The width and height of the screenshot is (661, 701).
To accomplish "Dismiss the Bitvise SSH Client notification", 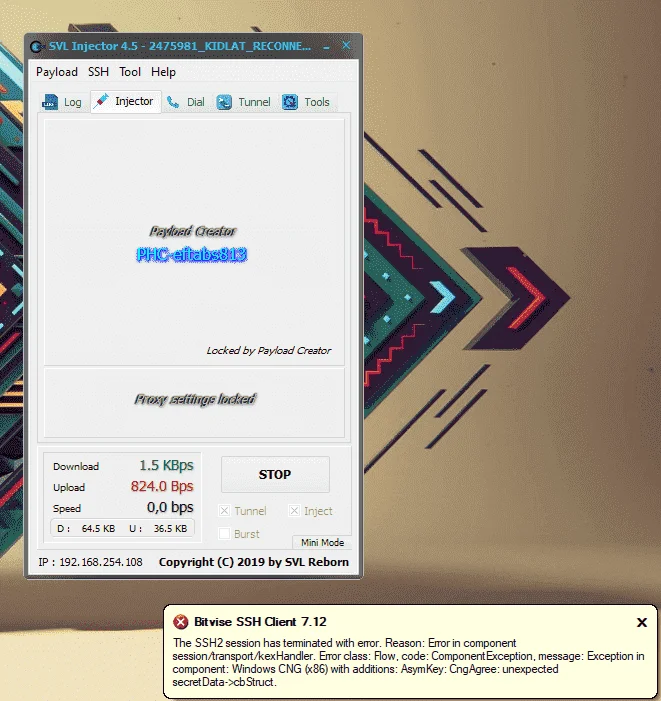I will click(x=642, y=622).
